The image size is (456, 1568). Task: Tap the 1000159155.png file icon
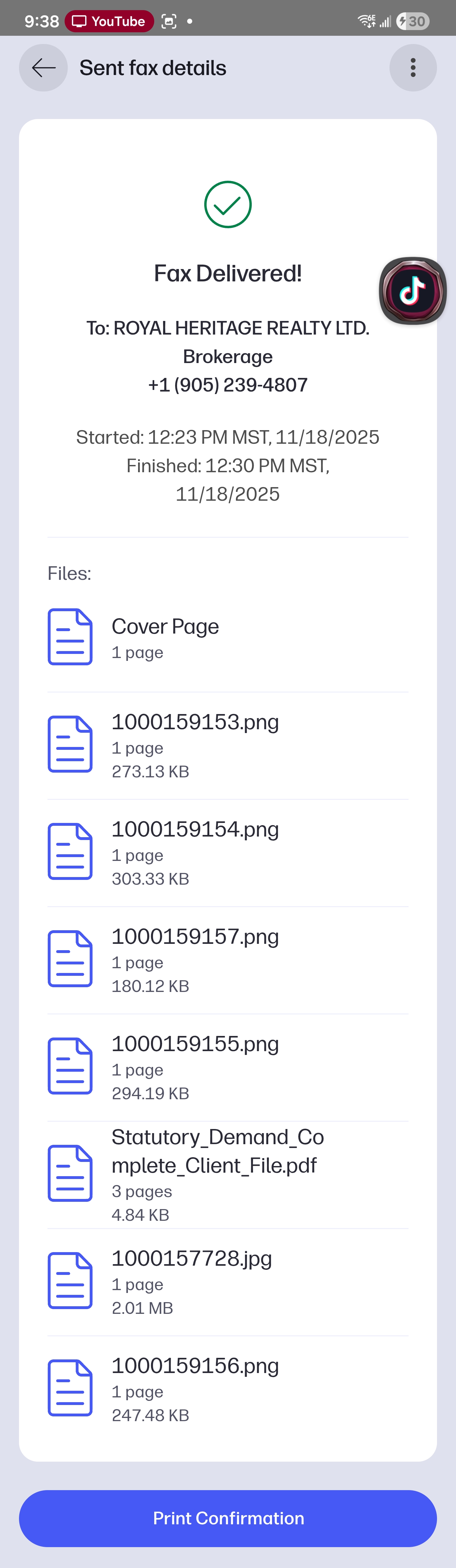70,1066
